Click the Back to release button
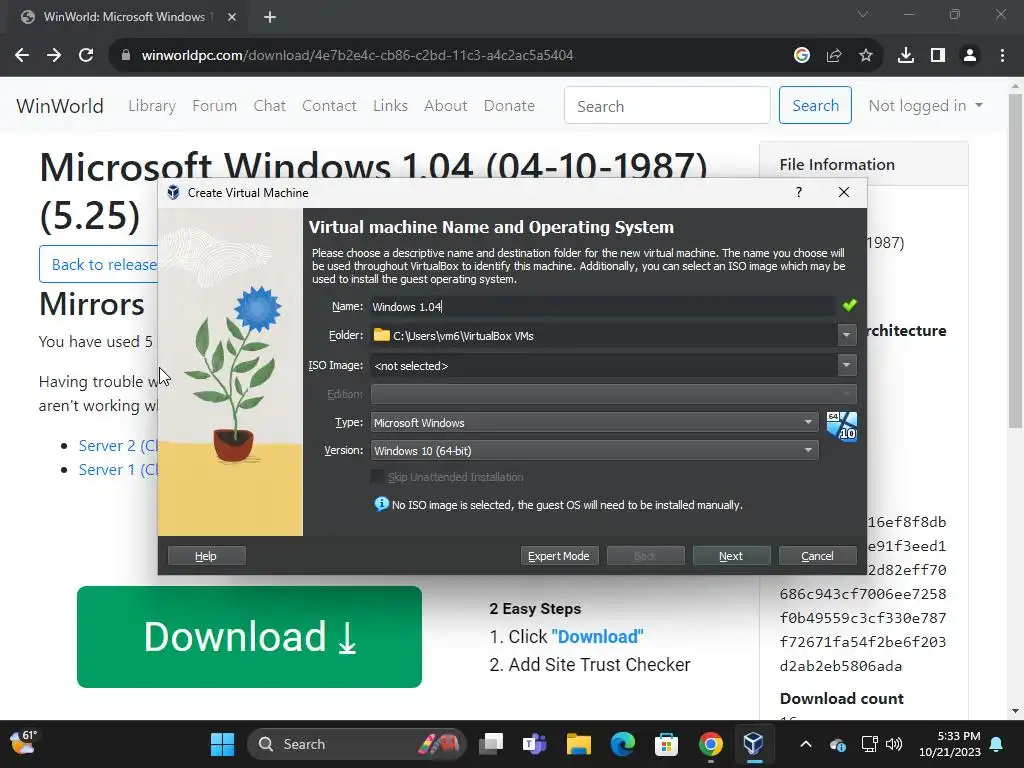 [99, 264]
